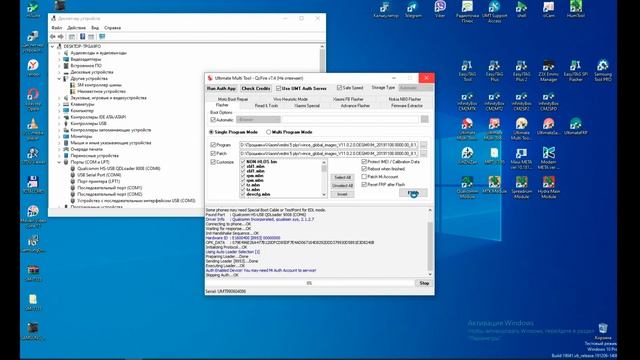Switch to the Moto Boot Repair tab
This screenshot has height=360, width=640.
[233, 99]
